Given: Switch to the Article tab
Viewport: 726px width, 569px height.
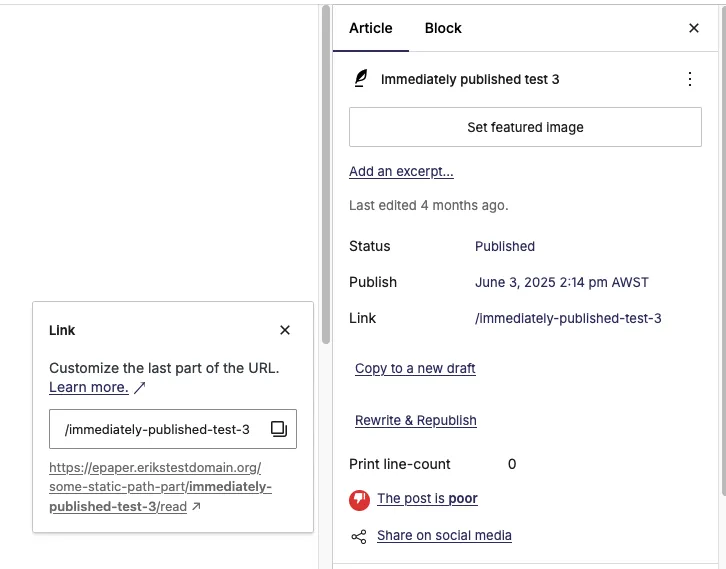Looking at the screenshot, I should coord(370,28).
